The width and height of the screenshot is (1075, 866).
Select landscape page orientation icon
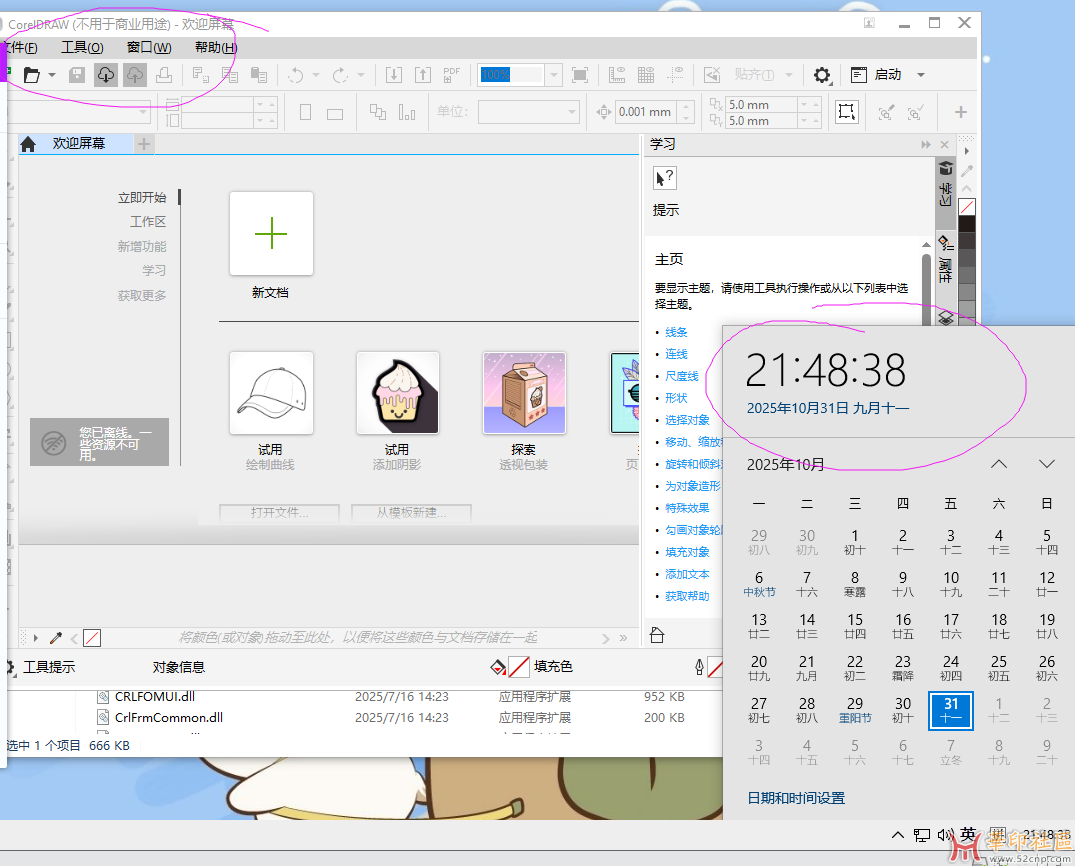[x=335, y=114]
